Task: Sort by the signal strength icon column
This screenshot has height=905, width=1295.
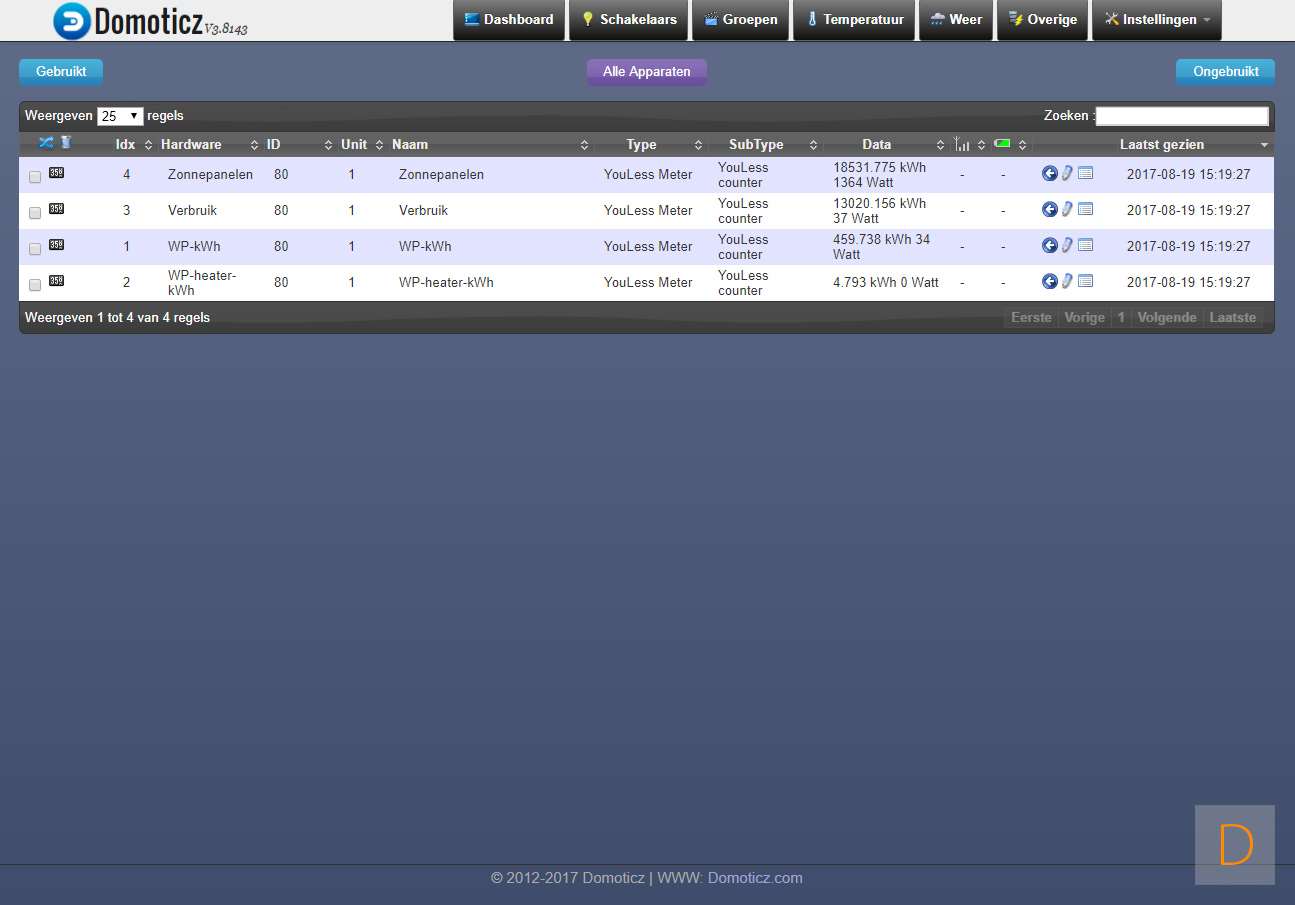Action: [962, 144]
